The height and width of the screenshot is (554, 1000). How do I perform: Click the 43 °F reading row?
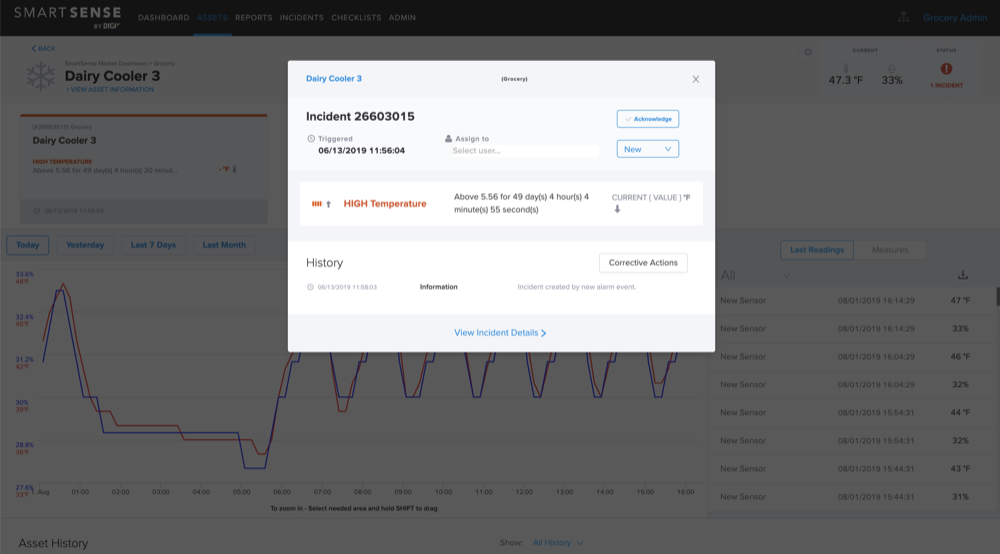tap(852, 469)
